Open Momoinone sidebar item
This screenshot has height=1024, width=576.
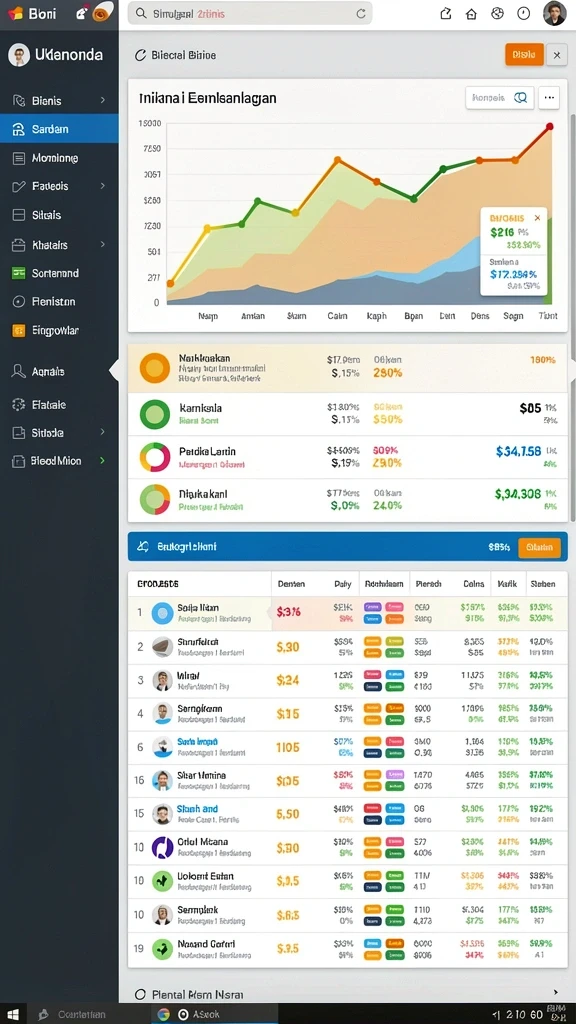(59, 158)
